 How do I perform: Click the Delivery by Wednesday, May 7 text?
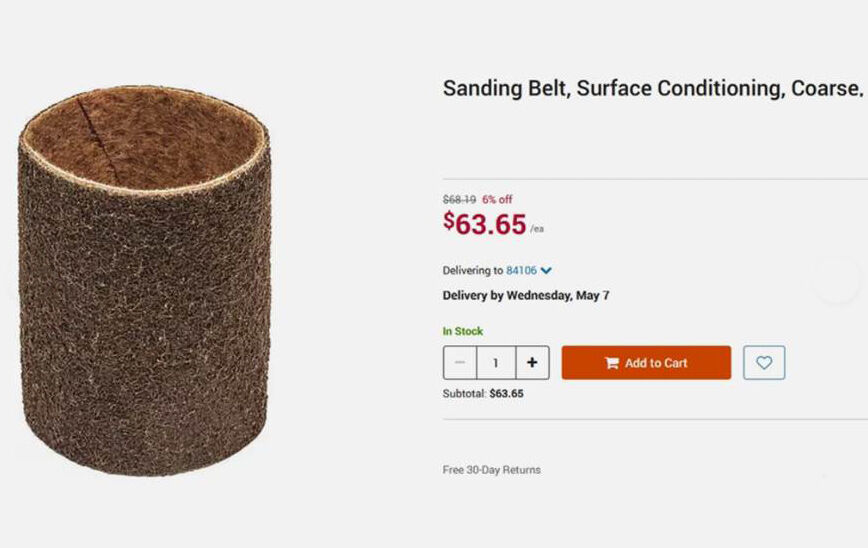click(x=526, y=296)
